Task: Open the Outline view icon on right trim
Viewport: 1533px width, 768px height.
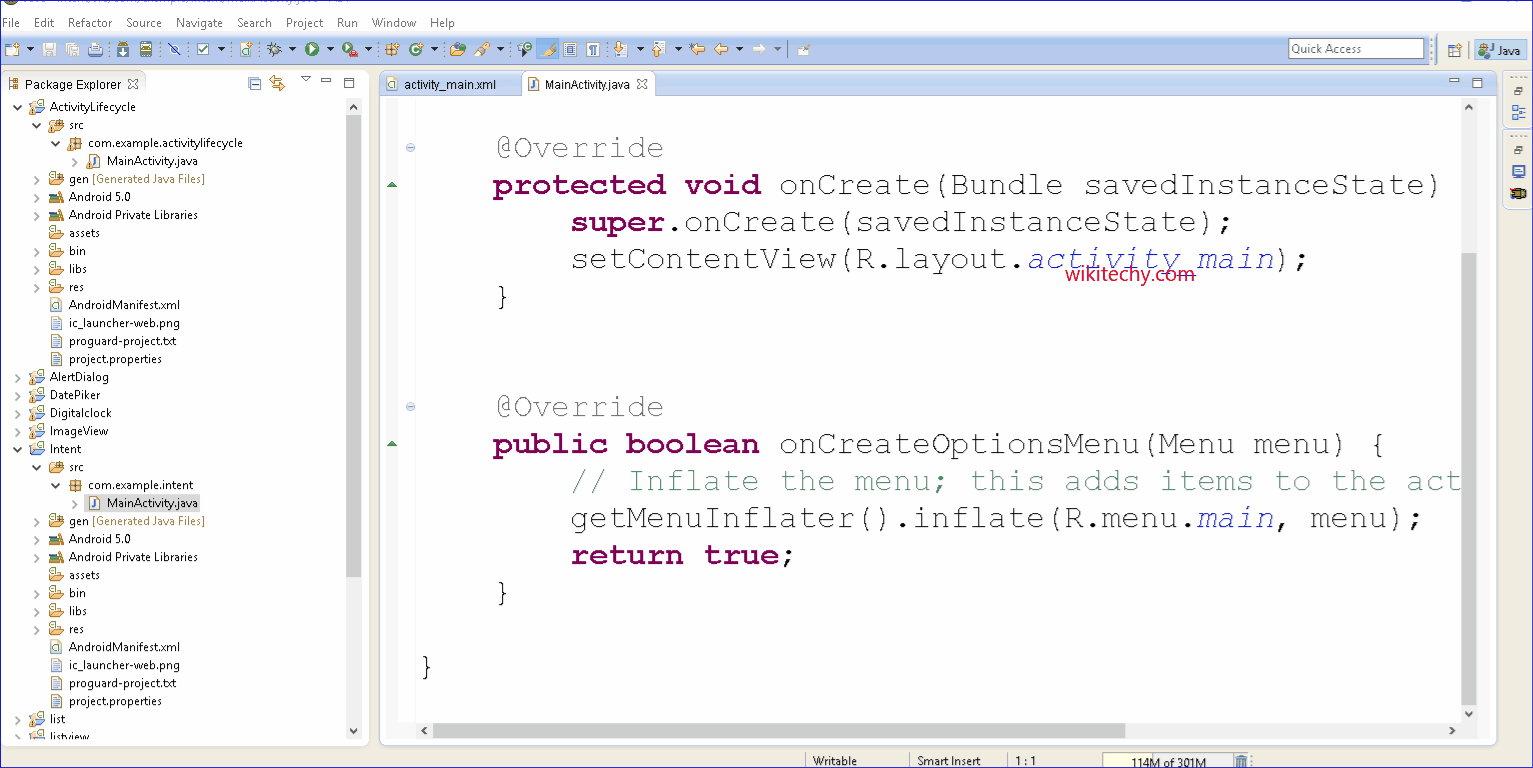Action: pyautogui.click(x=1518, y=113)
